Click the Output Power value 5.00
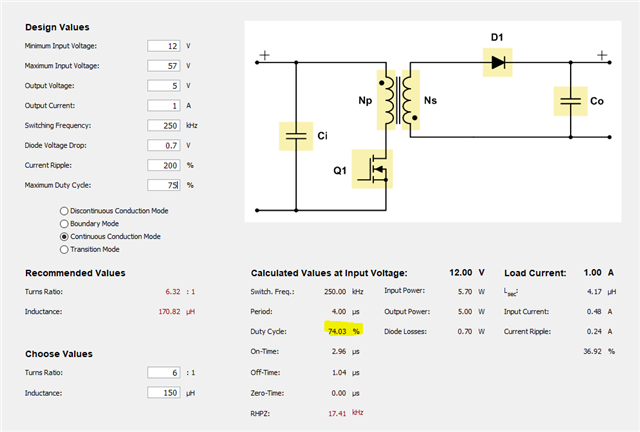This screenshot has width=640, height=432. pos(465,312)
